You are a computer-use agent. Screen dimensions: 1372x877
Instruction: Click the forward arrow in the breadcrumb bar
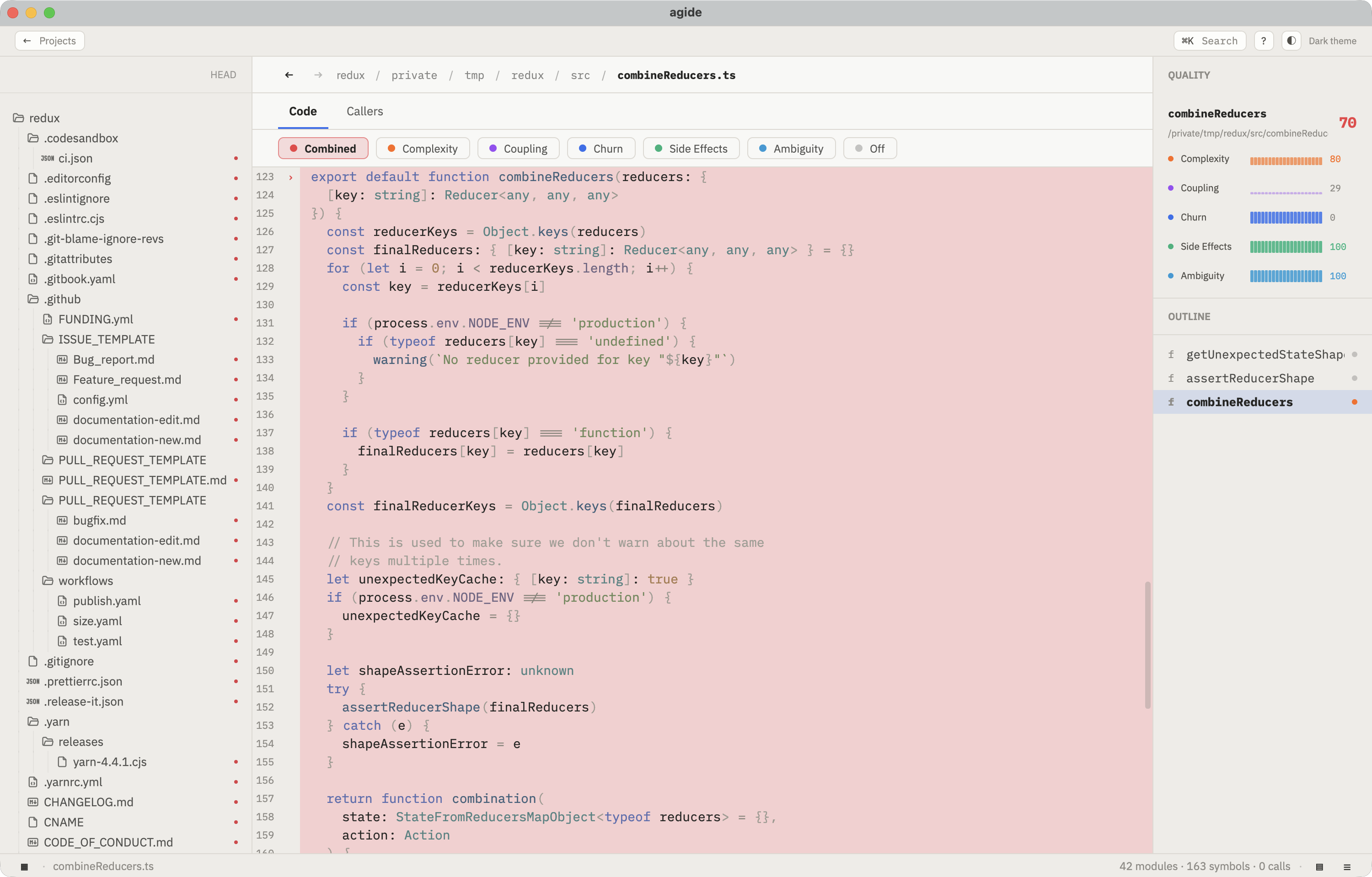[318, 75]
